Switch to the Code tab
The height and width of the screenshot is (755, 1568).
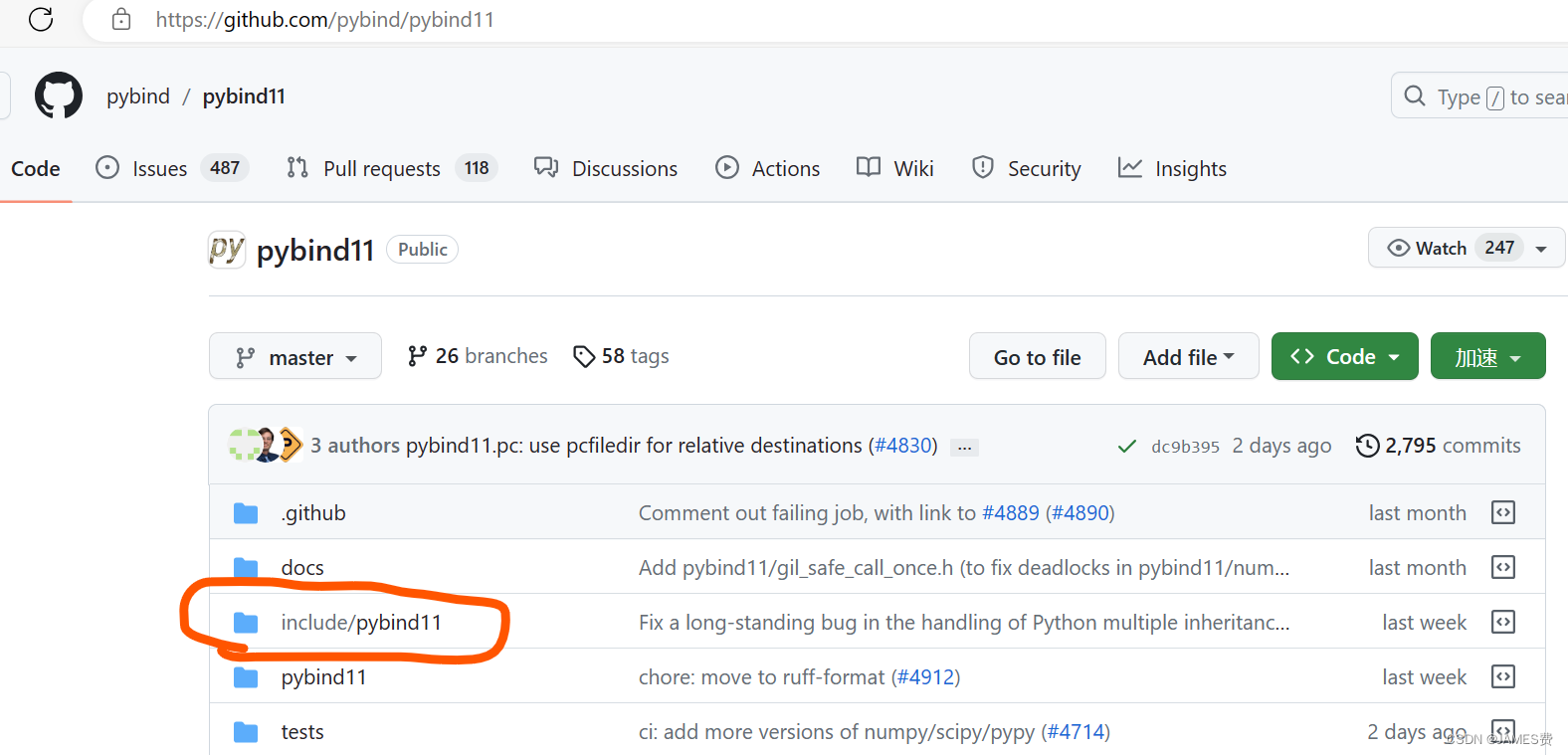pyautogui.click(x=36, y=168)
